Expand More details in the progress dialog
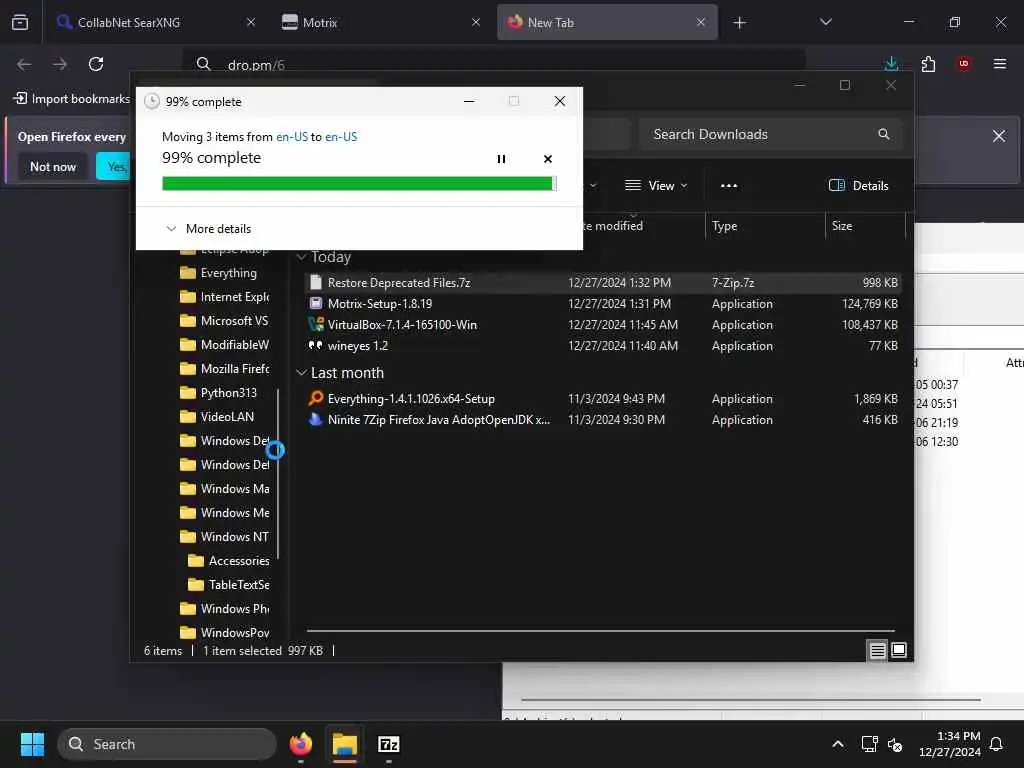The height and width of the screenshot is (768, 1024). (209, 229)
